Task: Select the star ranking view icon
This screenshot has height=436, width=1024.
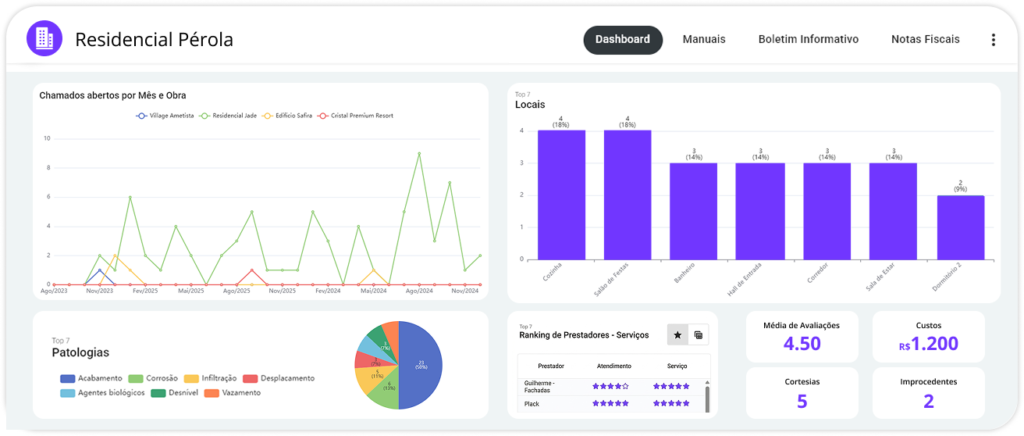Action: tap(677, 334)
